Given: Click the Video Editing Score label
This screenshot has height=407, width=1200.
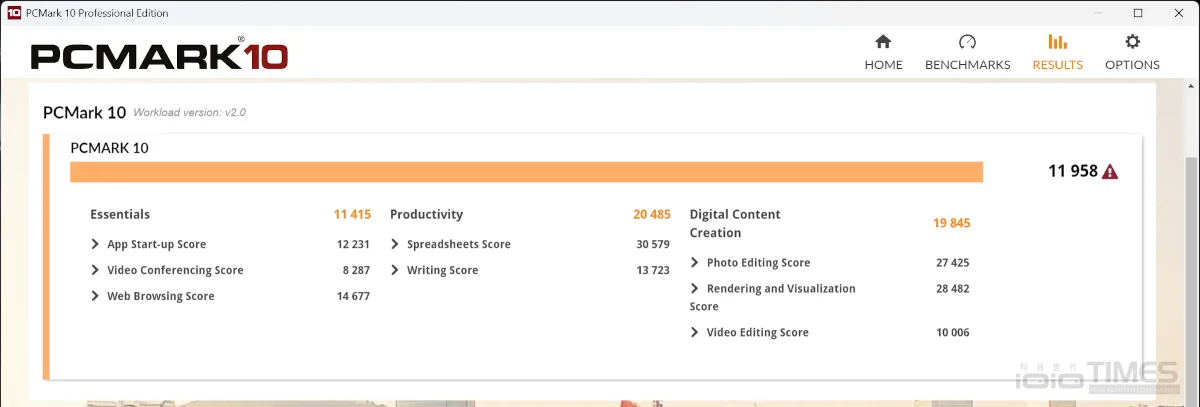Looking at the screenshot, I should pos(758,332).
